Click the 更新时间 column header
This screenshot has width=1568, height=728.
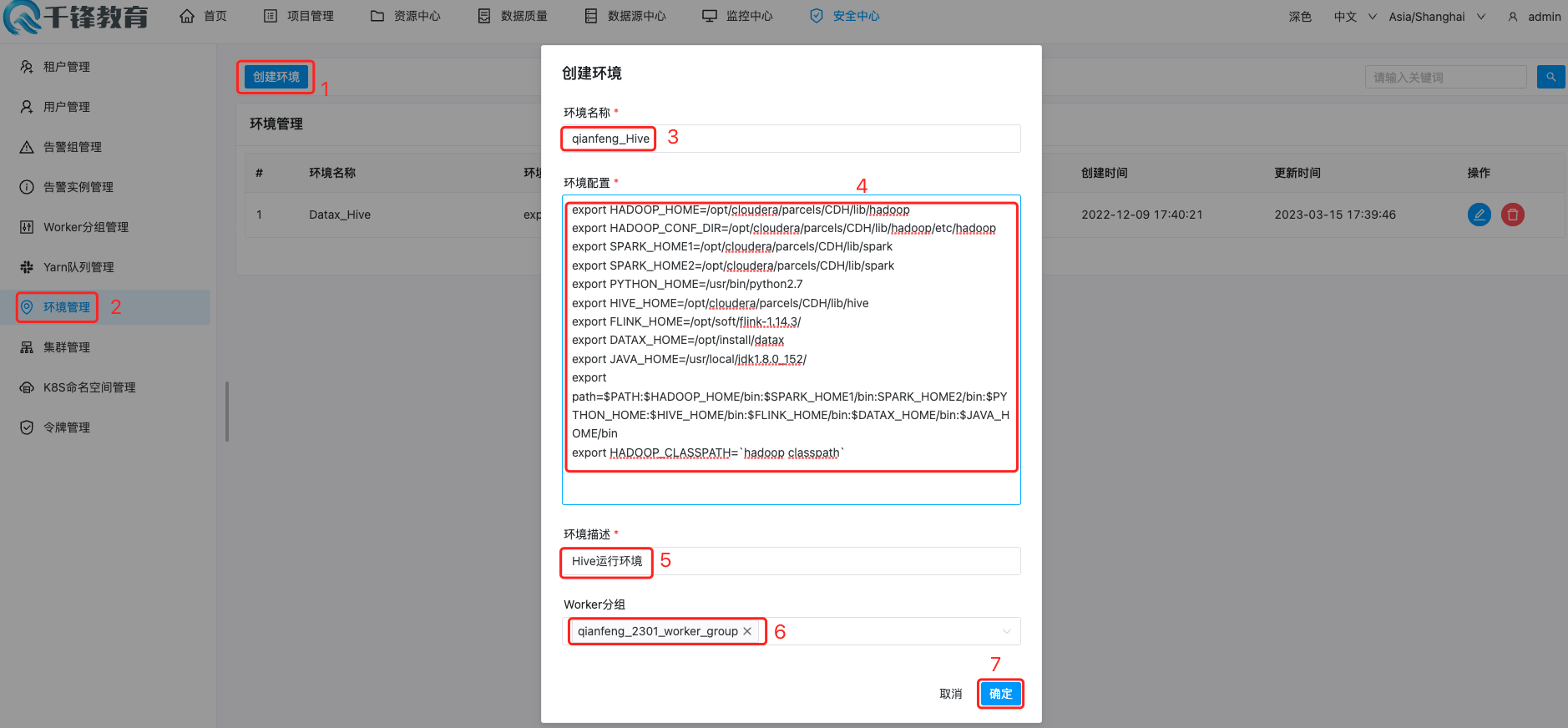(1297, 173)
